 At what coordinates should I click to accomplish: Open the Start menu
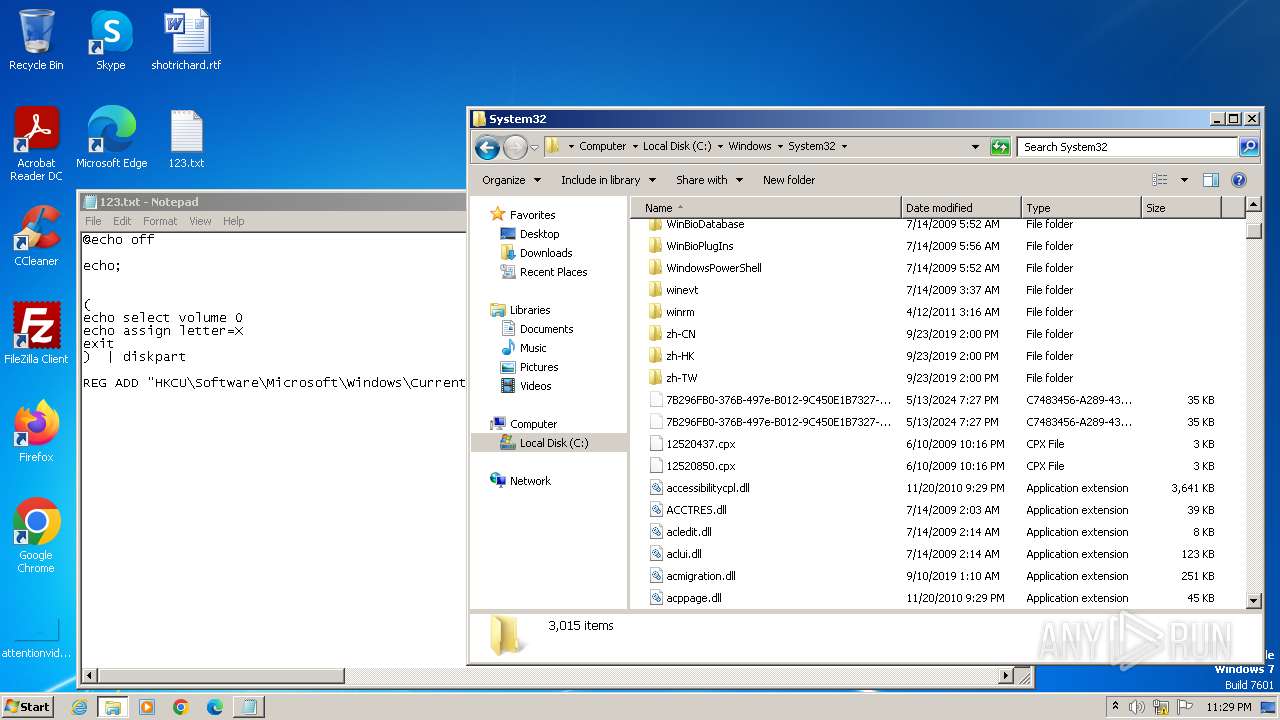pyautogui.click(x=27, y=707)
